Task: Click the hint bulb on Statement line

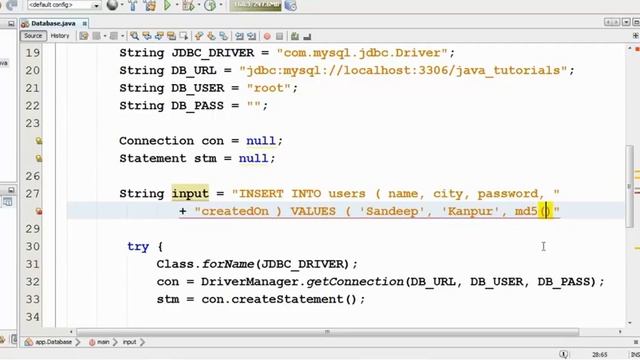Action: (x=38, y=158)
